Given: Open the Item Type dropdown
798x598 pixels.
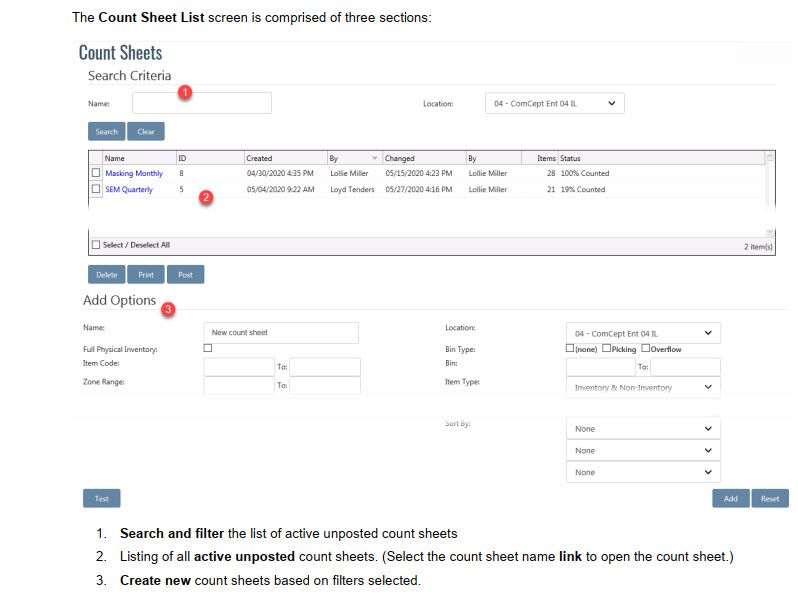Looking at the screenshot, I should tap(643, 387).
